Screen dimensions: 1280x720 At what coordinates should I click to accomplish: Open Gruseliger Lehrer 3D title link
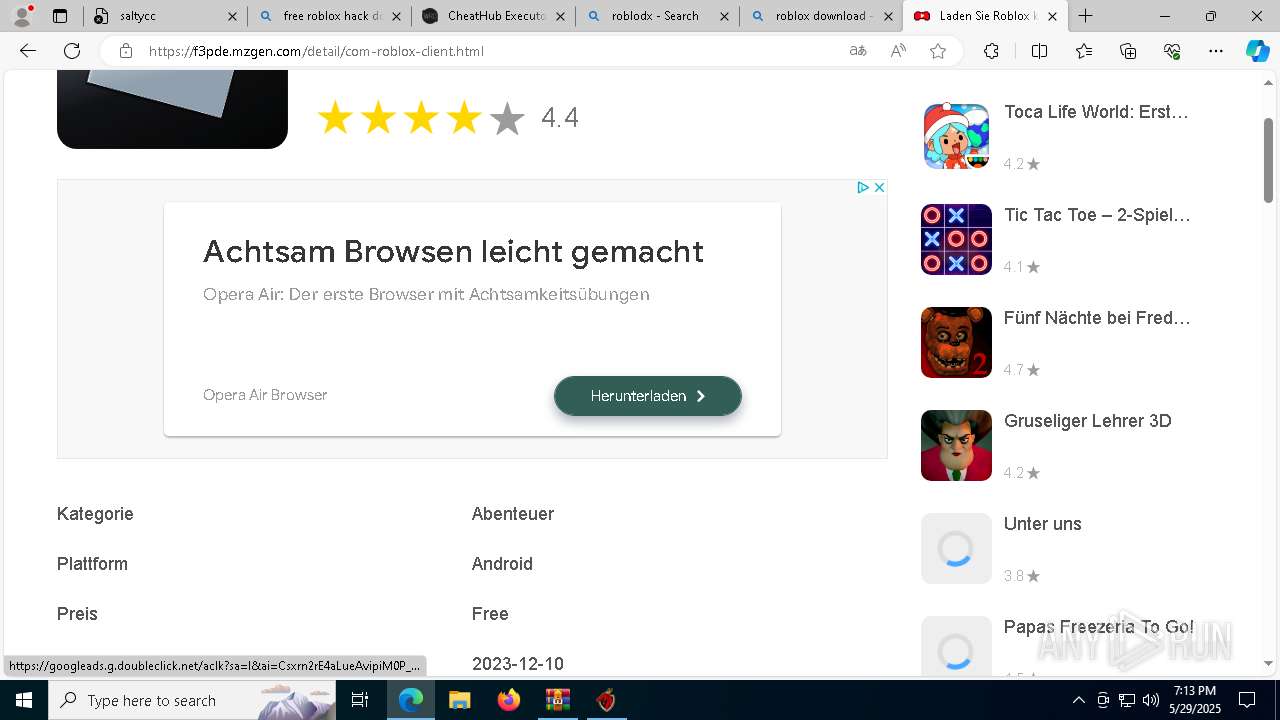(1087, 421)
